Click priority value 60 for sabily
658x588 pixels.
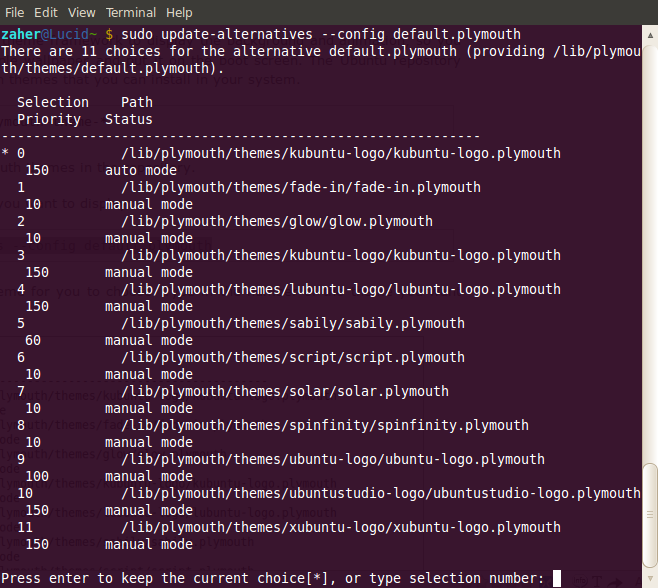(x=33, y=340)
